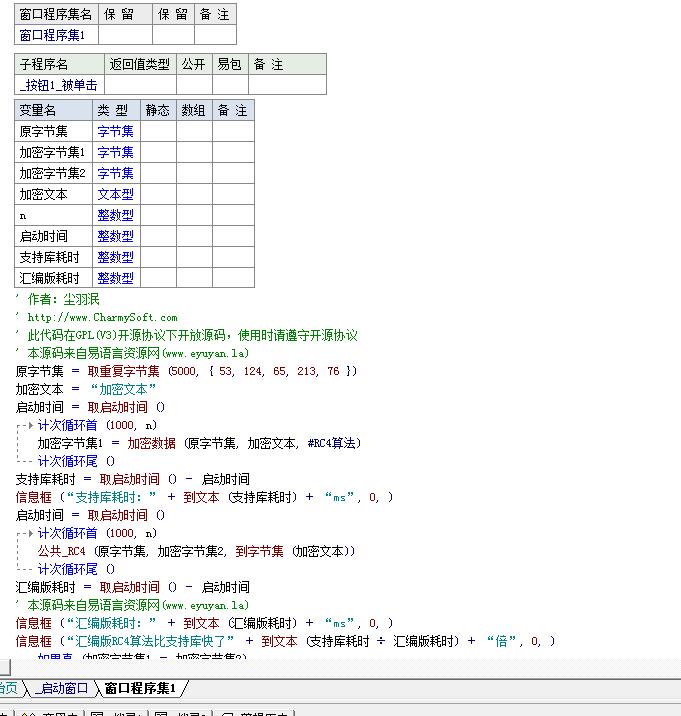The width and height of the screenshot is (681, 716).
Task: Click the 公开 column header
Action: click(194, 64)
